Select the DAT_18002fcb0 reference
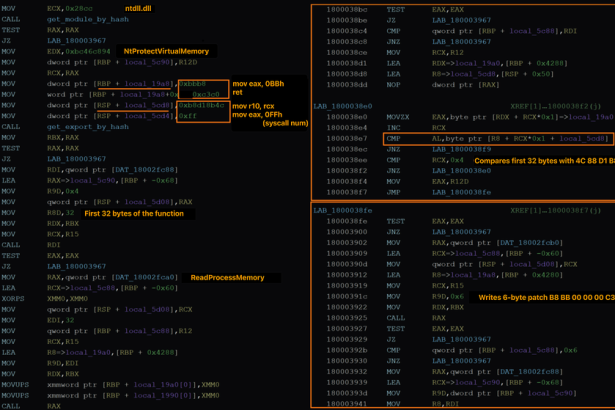This screenshot has height=410, width=615. 530,243
